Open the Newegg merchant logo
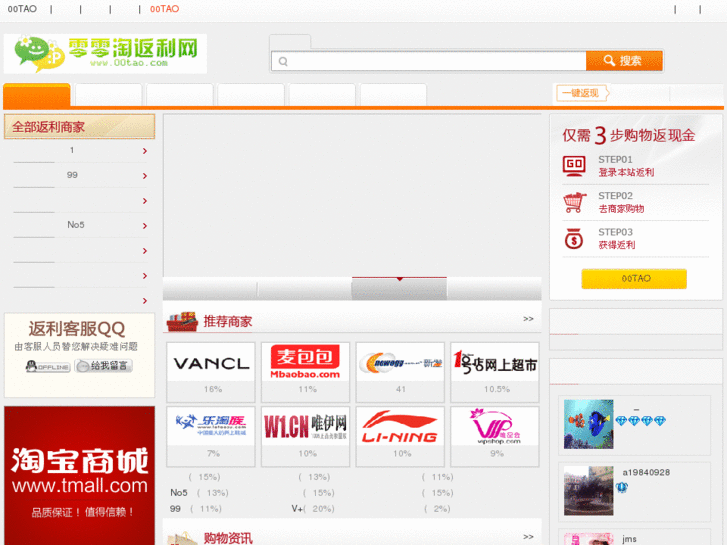 coord(400,363)
